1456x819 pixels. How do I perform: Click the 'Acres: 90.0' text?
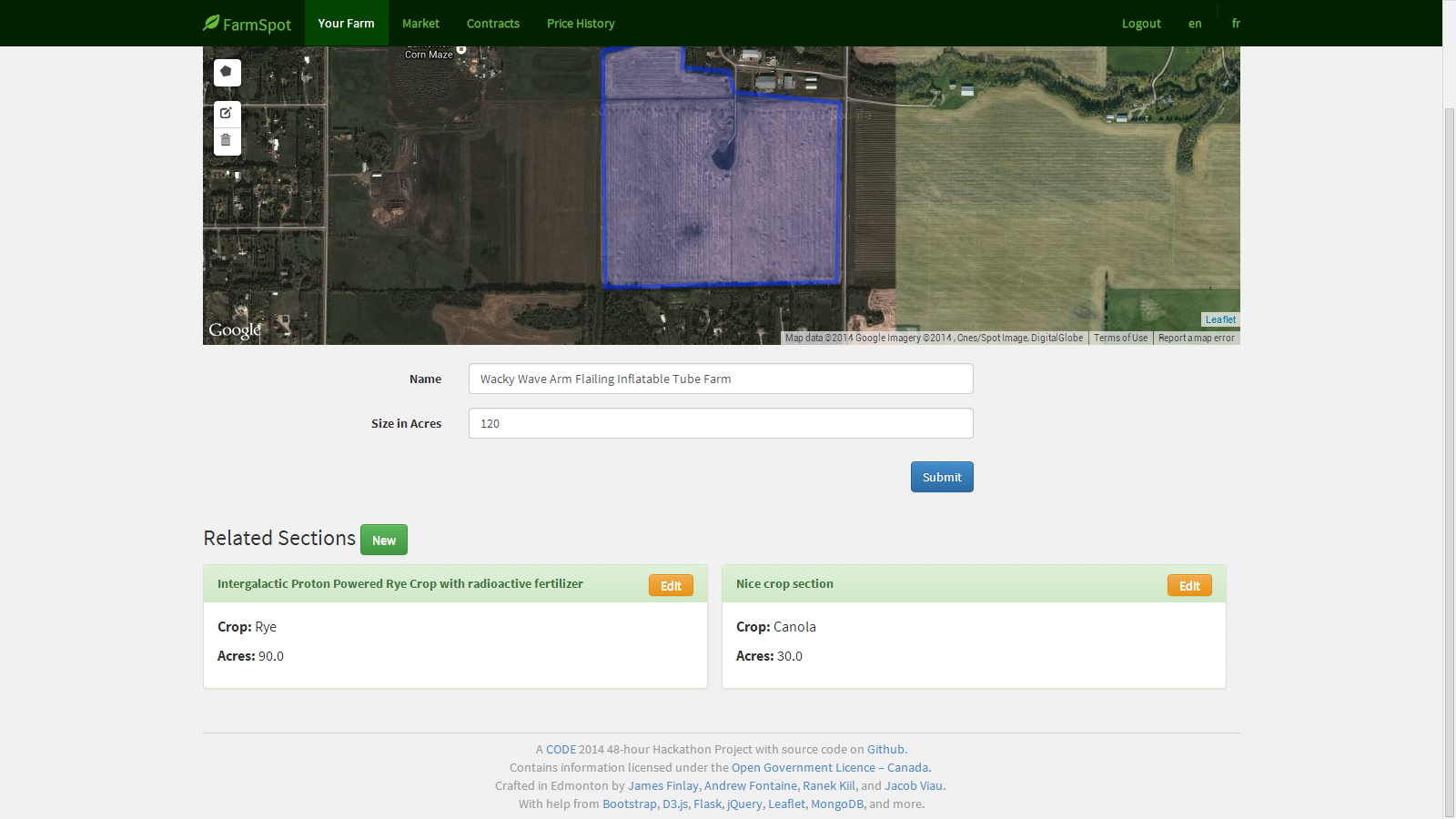250,656
